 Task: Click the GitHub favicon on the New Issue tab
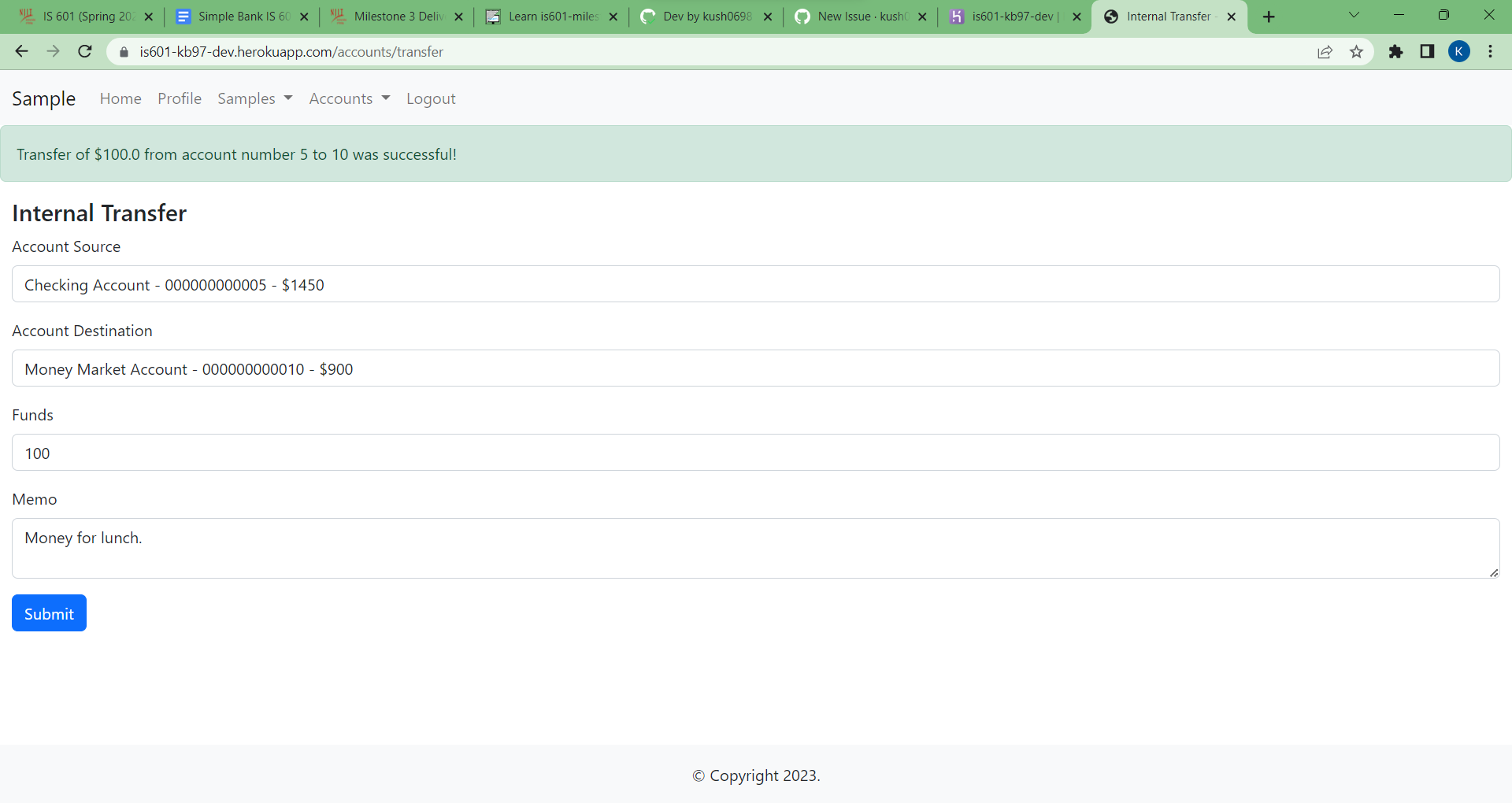click(x=803, y=16)
